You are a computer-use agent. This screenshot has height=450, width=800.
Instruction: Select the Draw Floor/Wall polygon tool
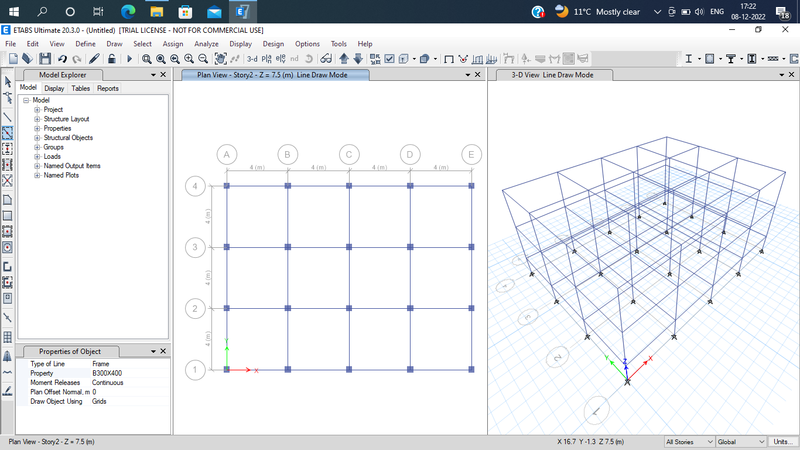point(8,199)
